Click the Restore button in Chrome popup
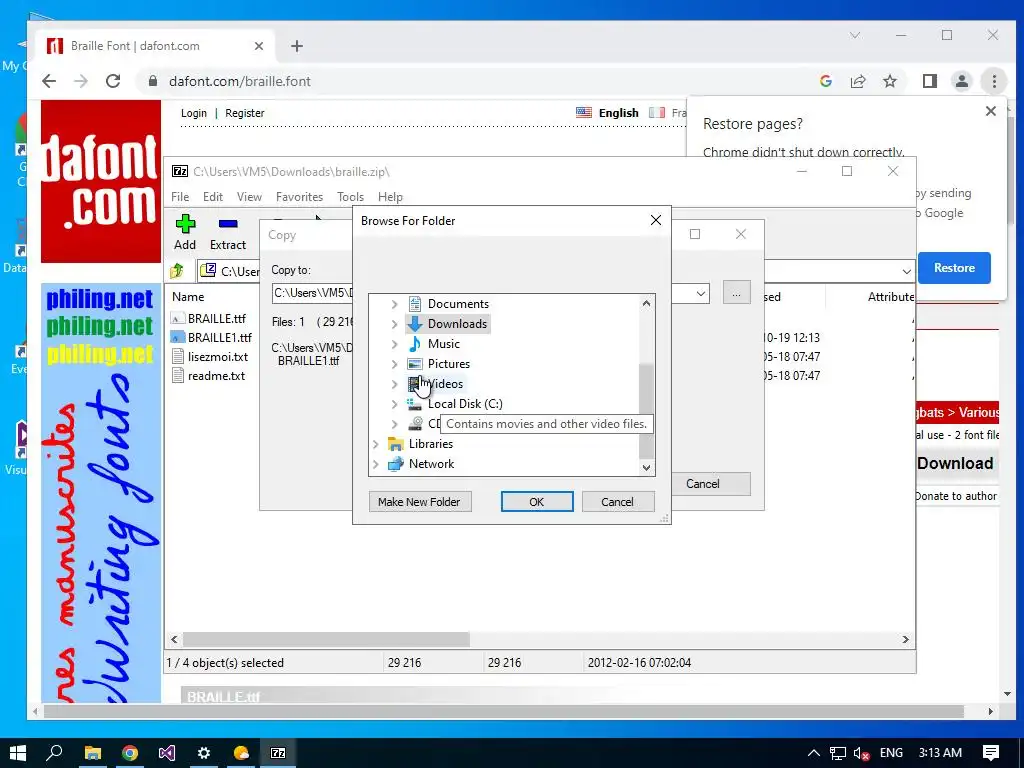The image size is (1024, 768). click(953, 268)
